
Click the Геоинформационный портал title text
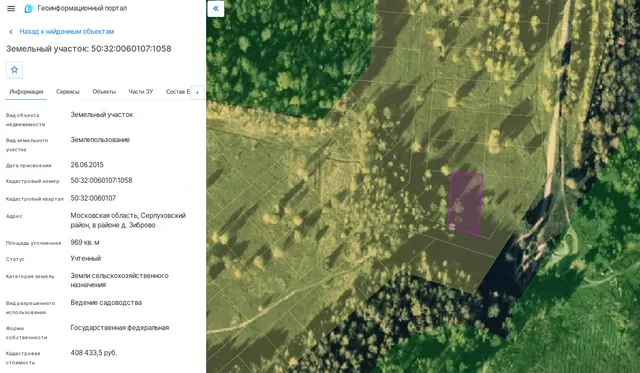tap(82, 8)
